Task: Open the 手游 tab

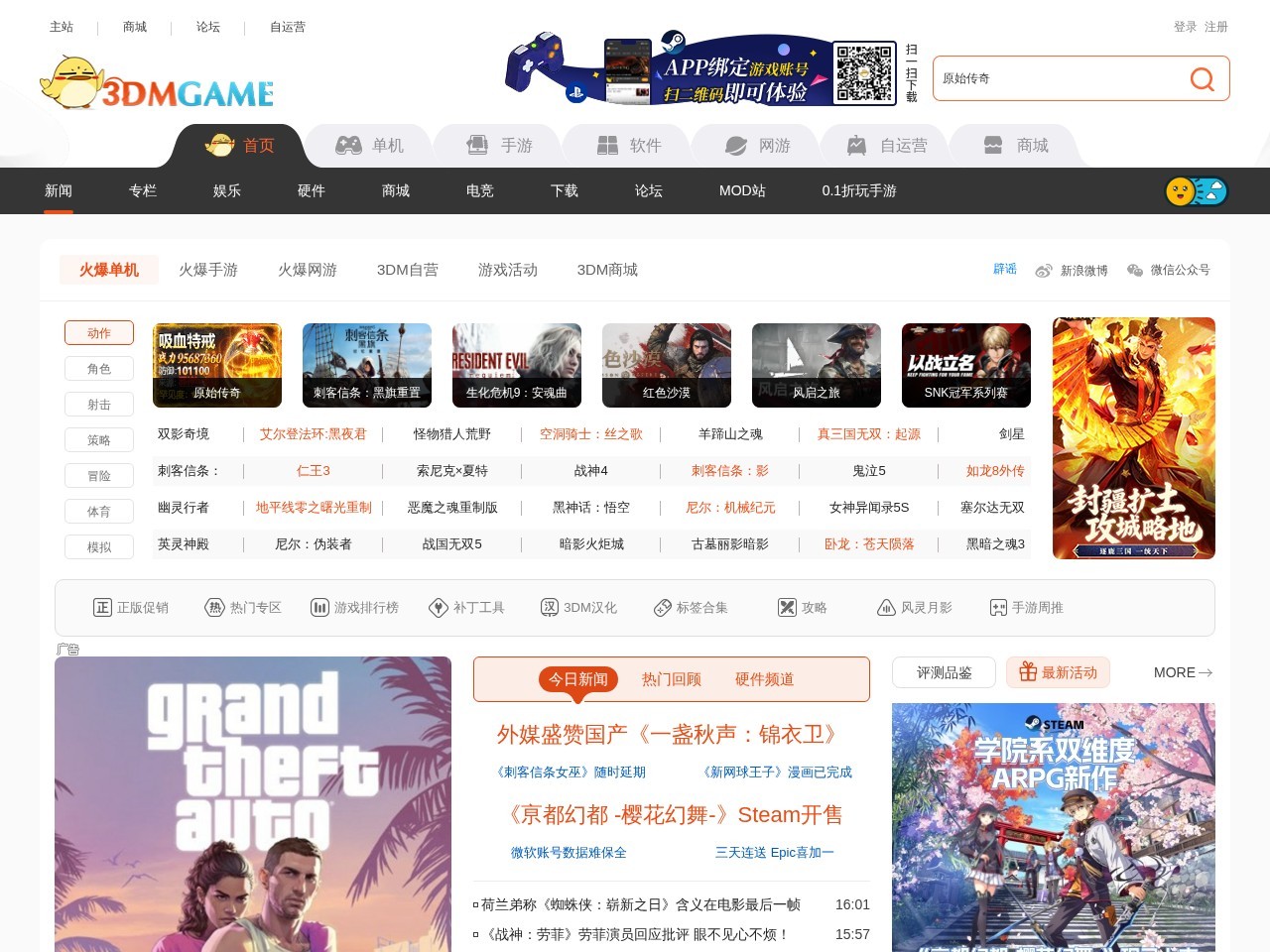Action: (x=499, y=146)
